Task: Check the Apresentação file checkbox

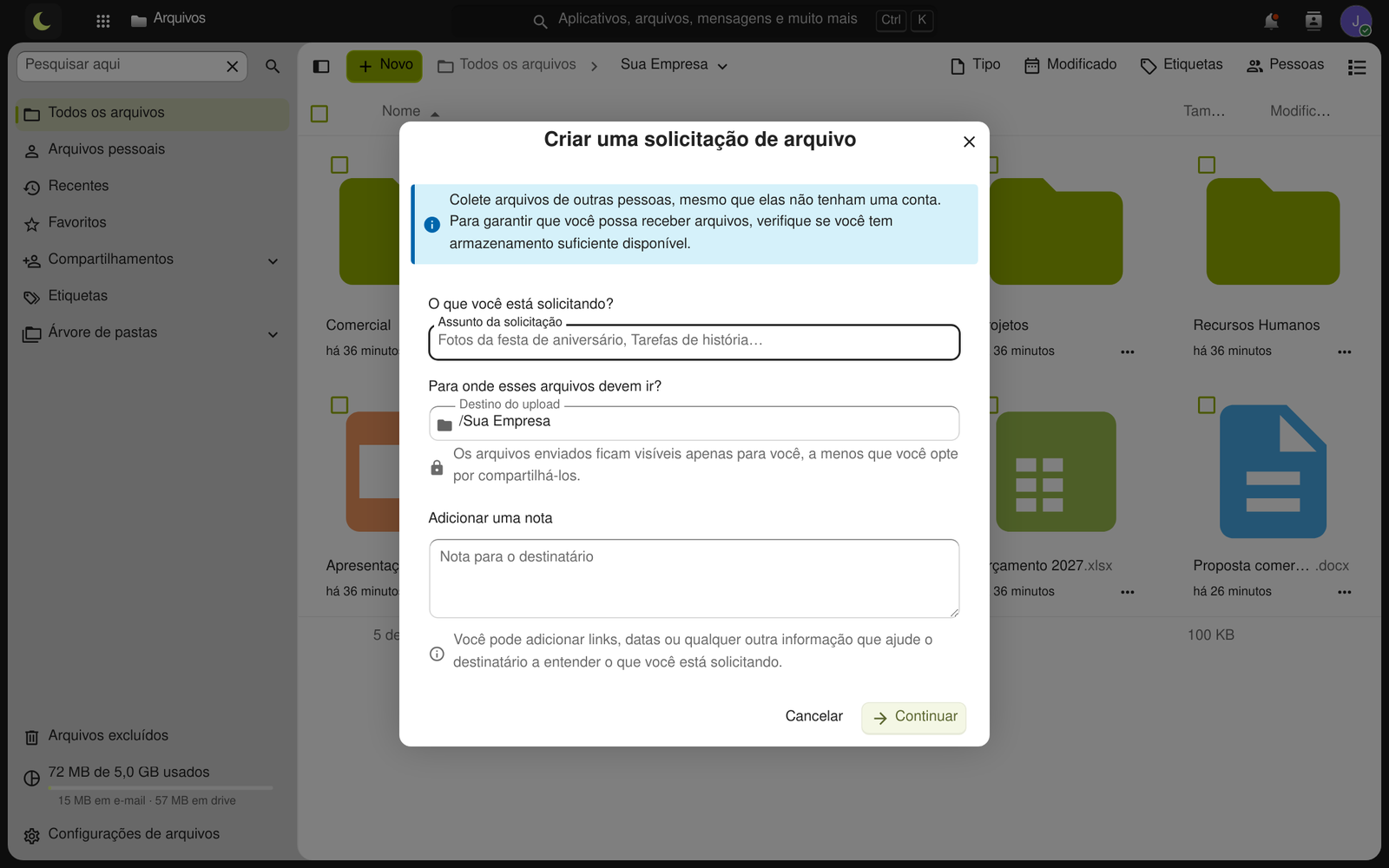Action: point(339,405)
